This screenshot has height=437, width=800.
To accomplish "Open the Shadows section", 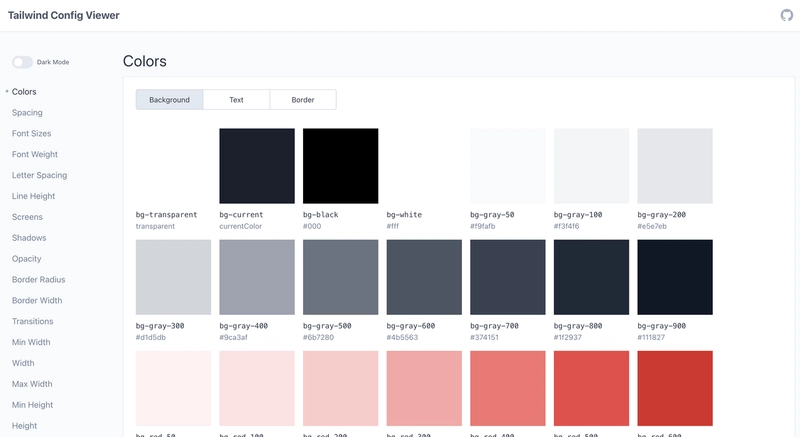I will click(29, 238).
